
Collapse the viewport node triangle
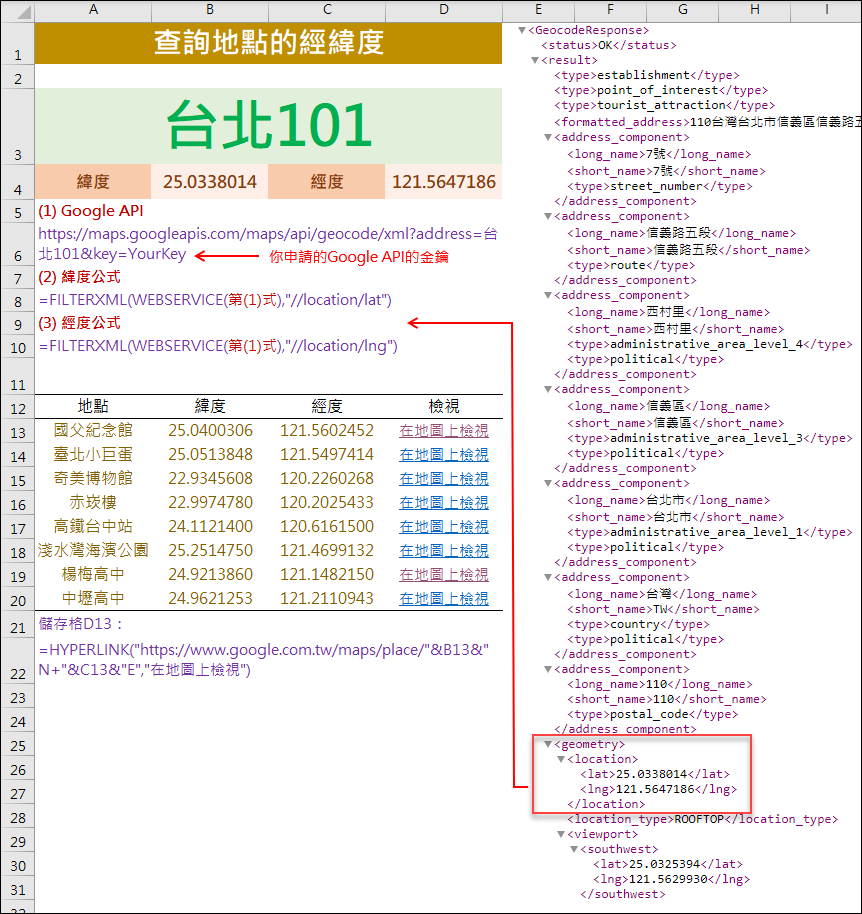click(561, 834)
